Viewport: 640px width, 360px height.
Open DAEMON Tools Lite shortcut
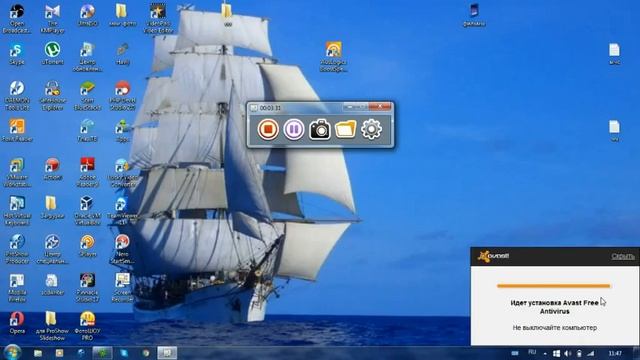17,96
